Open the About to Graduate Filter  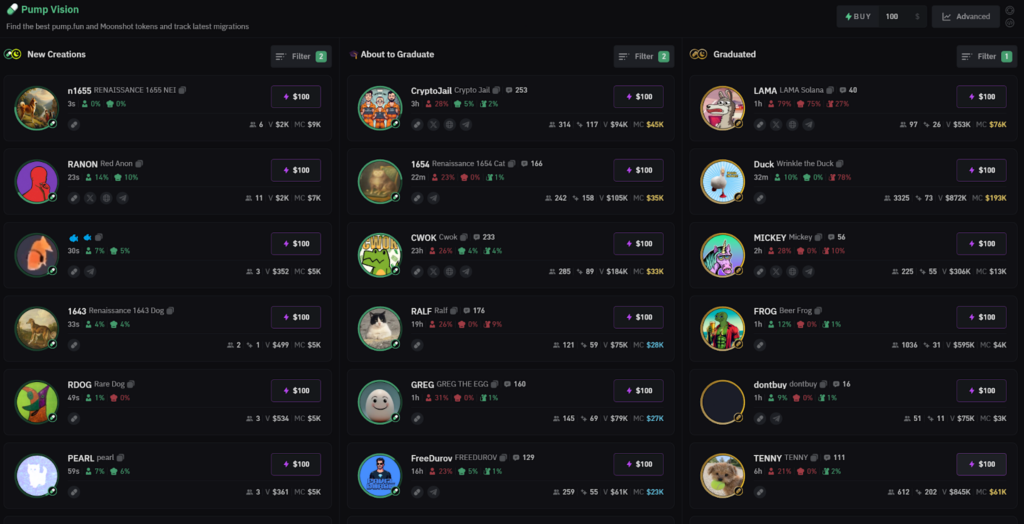click(644, 57)
